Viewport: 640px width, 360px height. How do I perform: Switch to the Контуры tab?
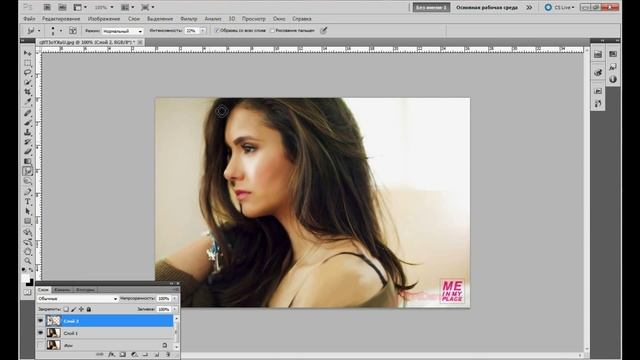click(85, 290)
